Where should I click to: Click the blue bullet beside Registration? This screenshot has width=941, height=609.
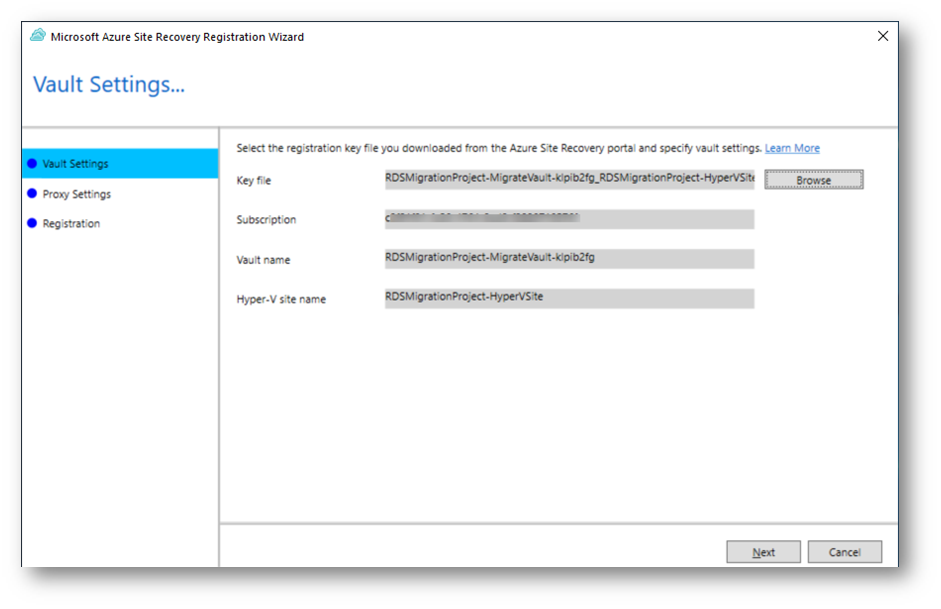point(32,223)
